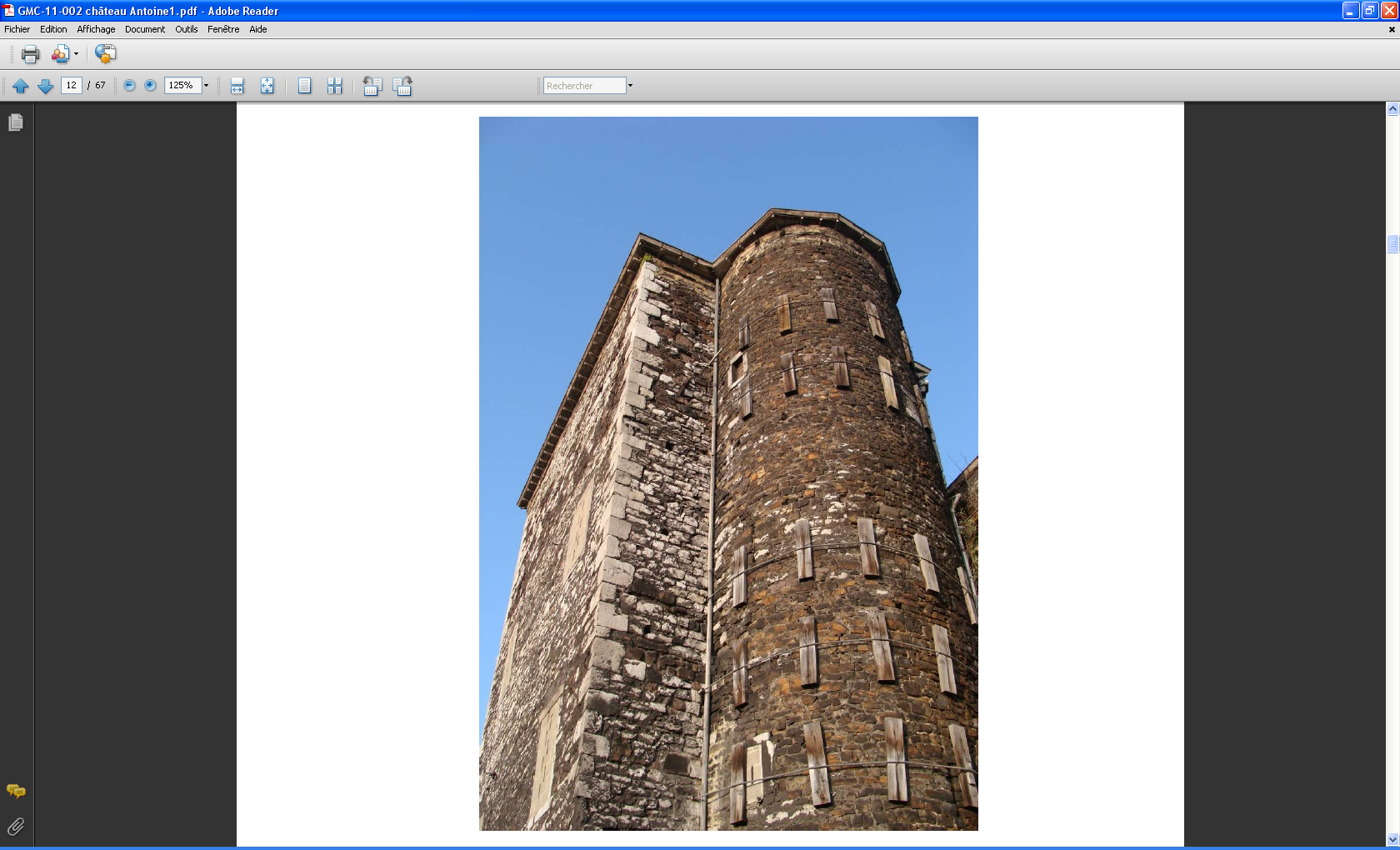The height and width of the screenshot is (850, 1400).
Task: Click the total page count text 67
Action: (100, 86)
